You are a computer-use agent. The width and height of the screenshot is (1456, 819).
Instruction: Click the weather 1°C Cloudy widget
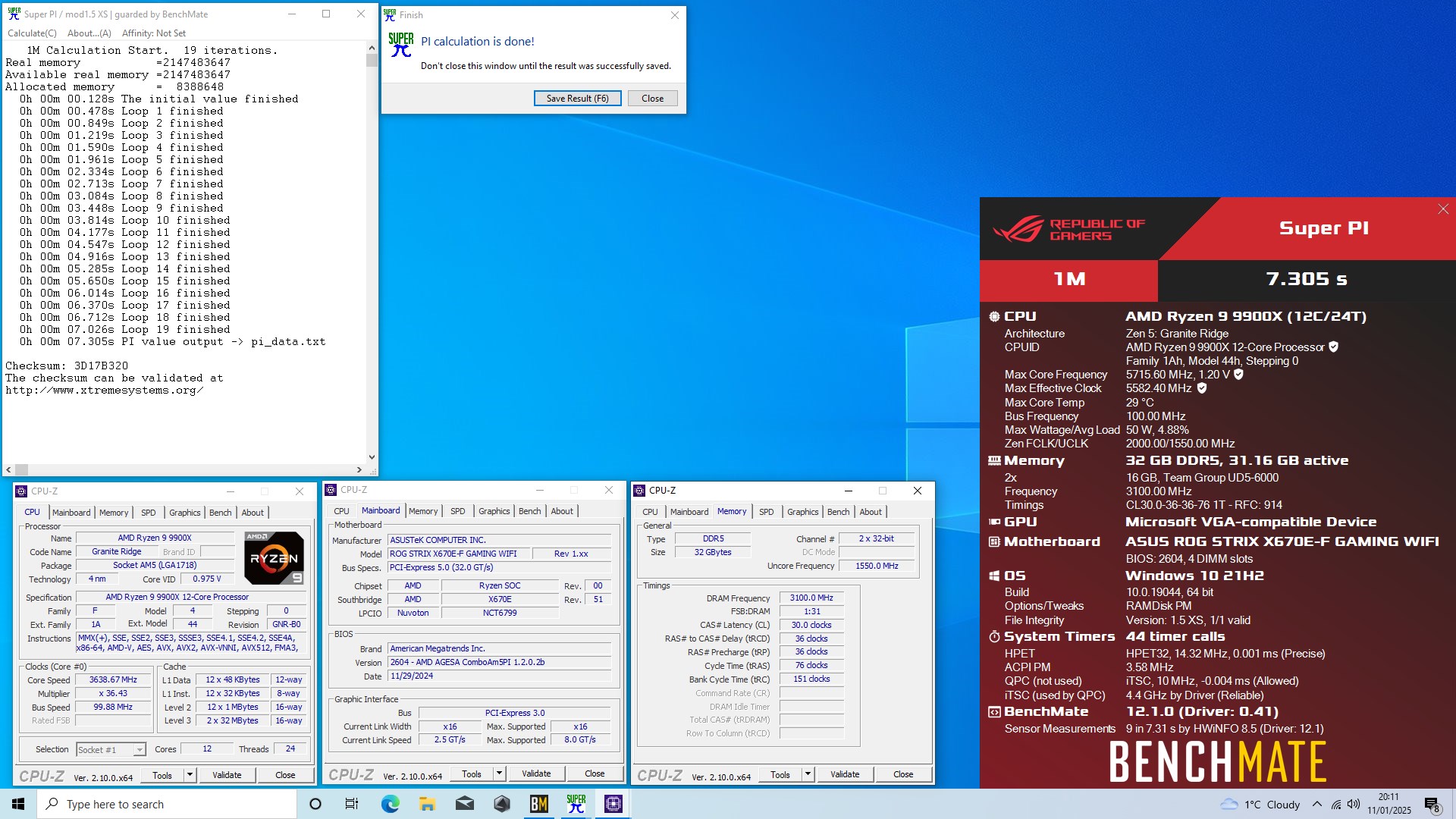point(1260,804)
